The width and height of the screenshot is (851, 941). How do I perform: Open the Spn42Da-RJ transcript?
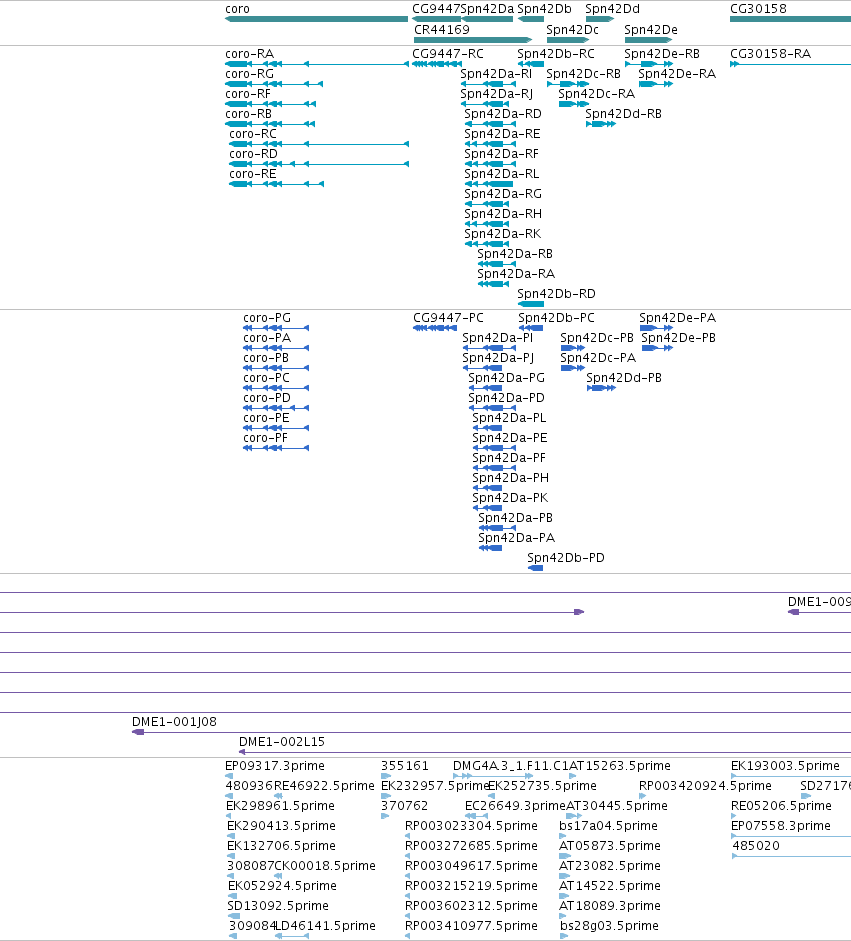pyautogui.click(x=485, y=104)
